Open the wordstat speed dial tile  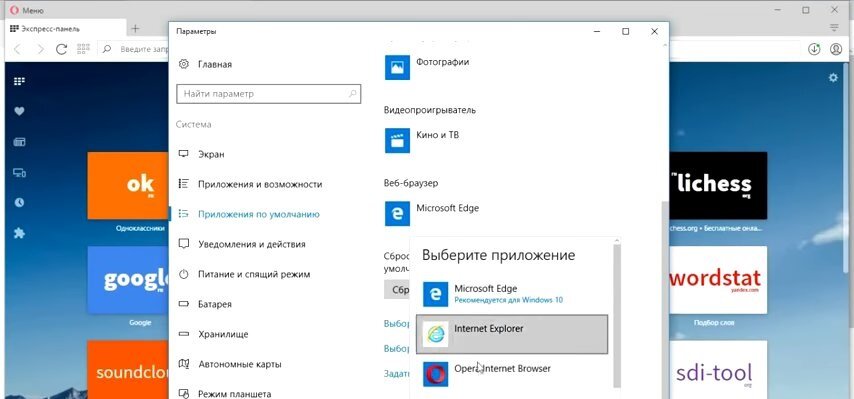tap(718, 279)
